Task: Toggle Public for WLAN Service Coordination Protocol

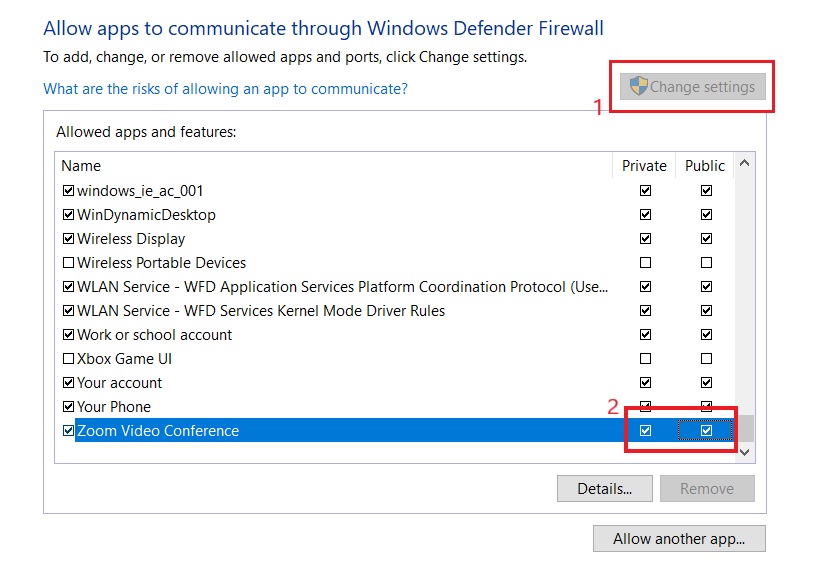Action: pos(706,286)
